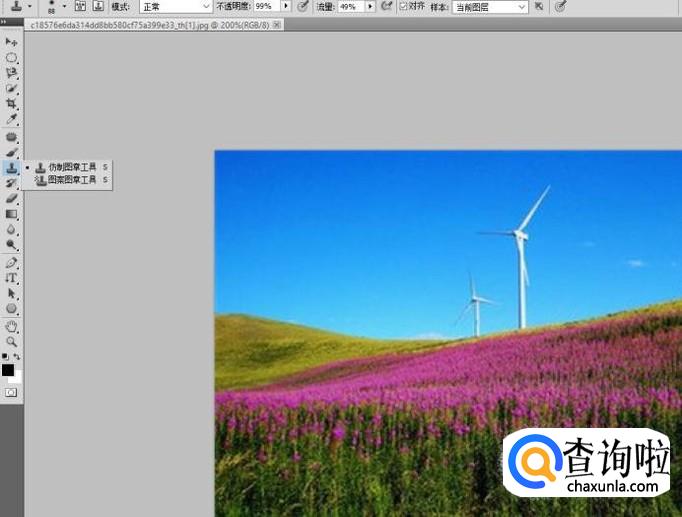This screenshot has height=517, width=682.
Task: Toggle Quick Mask mode at toolbar bottom
Action: click(x=11, y=393)
